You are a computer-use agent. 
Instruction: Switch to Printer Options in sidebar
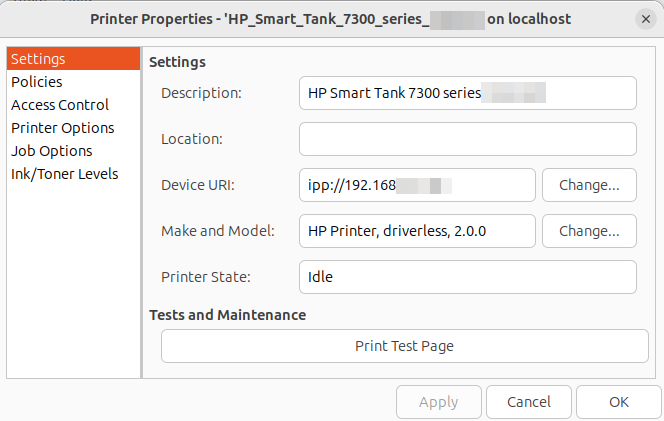(x=63, y=128)
